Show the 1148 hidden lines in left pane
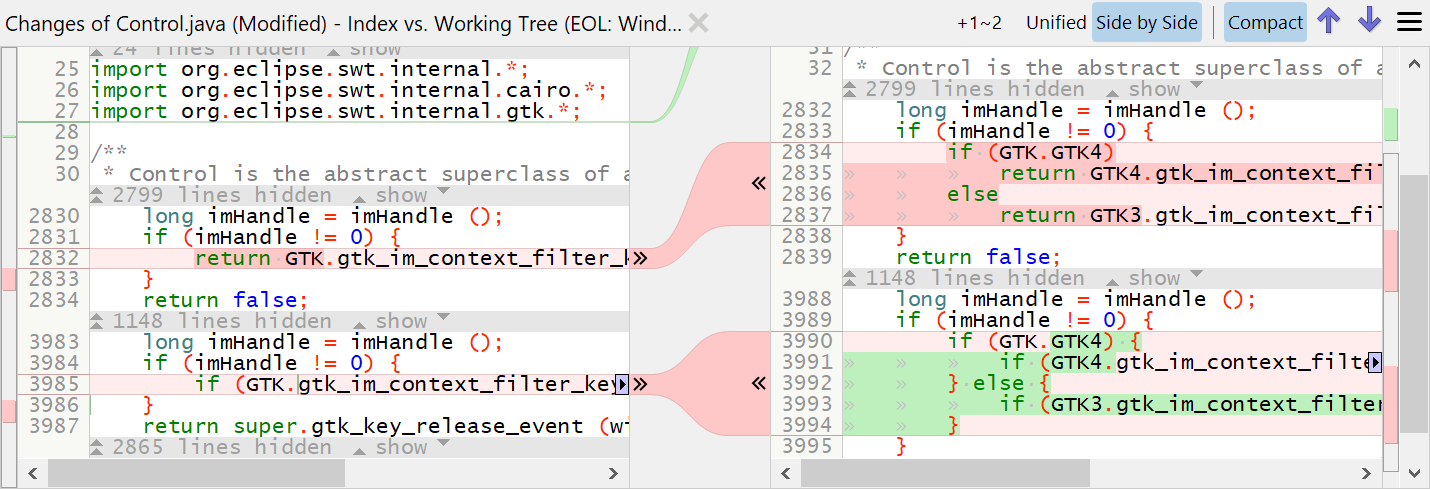This screenshot has height=489, width=1430. 401,321
